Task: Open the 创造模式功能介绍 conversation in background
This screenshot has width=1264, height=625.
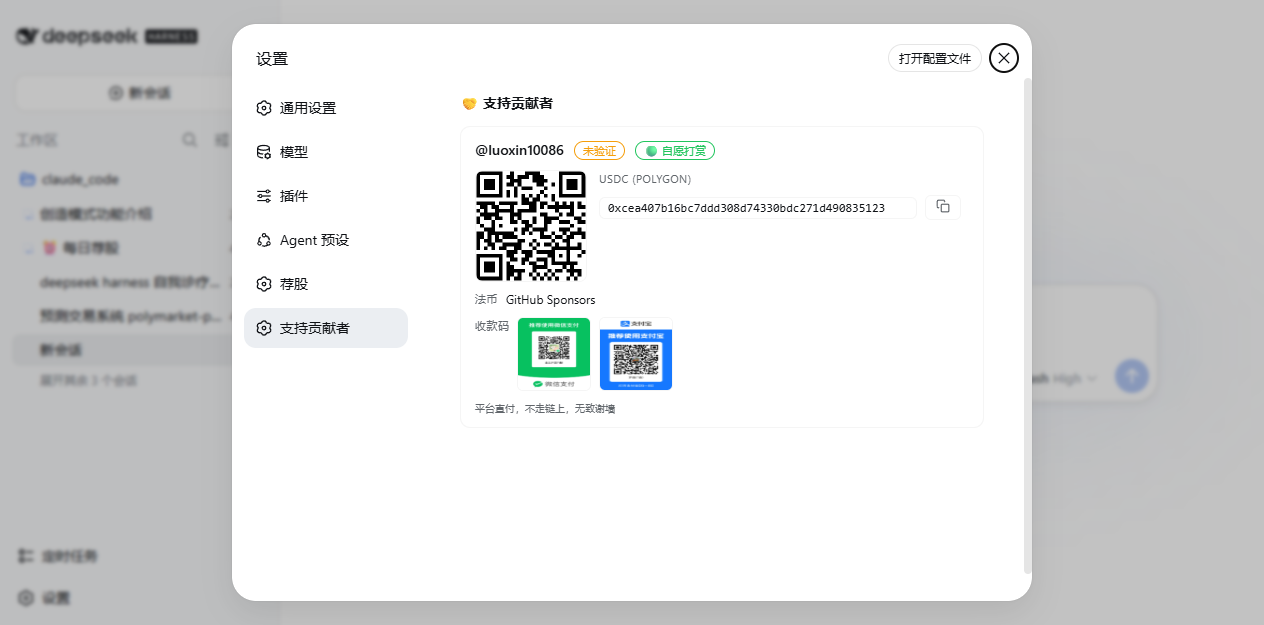Action: coord(96,214)
